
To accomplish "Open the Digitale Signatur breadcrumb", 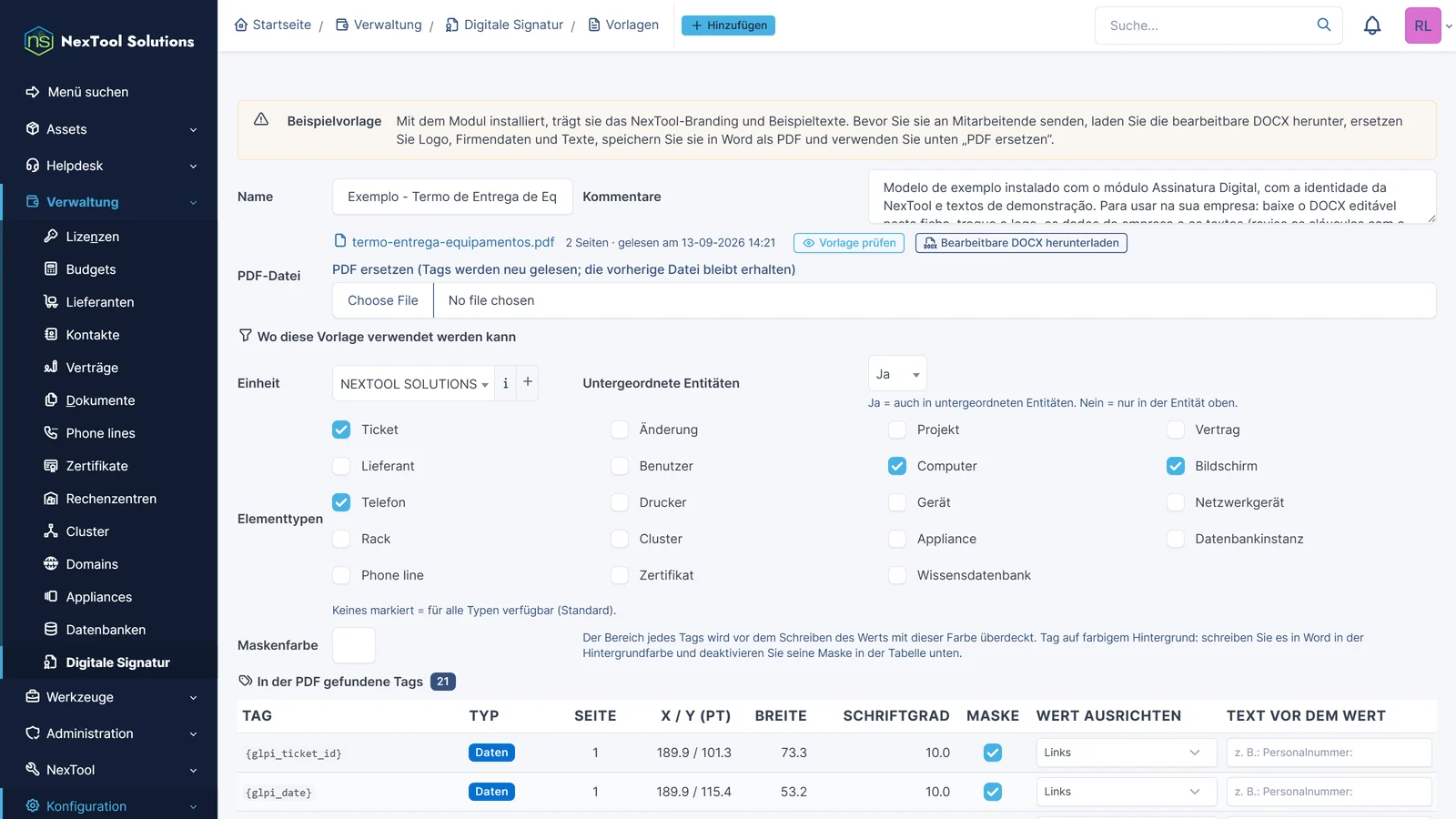I will (504, 25).
